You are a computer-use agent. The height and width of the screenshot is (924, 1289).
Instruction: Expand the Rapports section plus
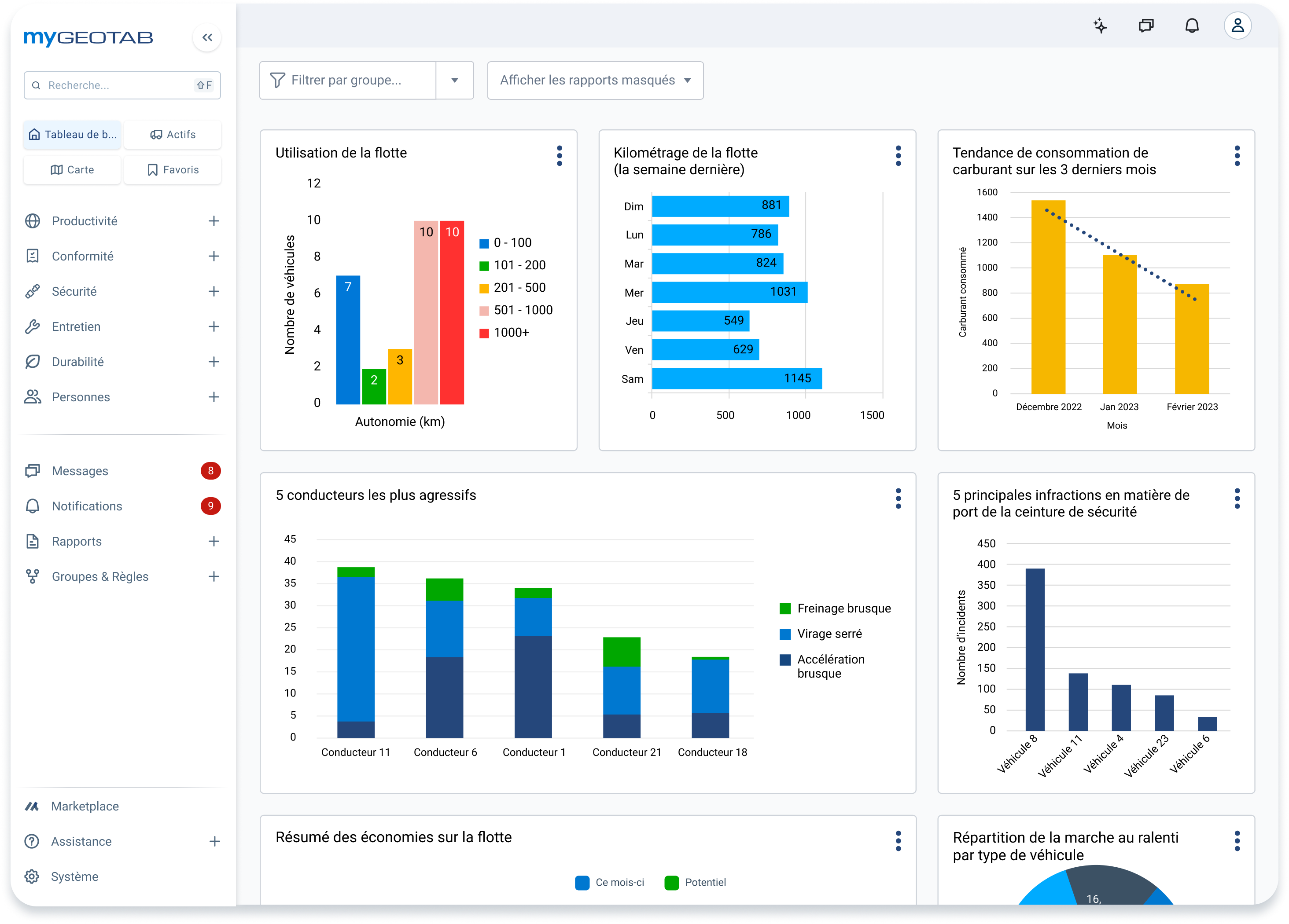click(x=214, y=541)
